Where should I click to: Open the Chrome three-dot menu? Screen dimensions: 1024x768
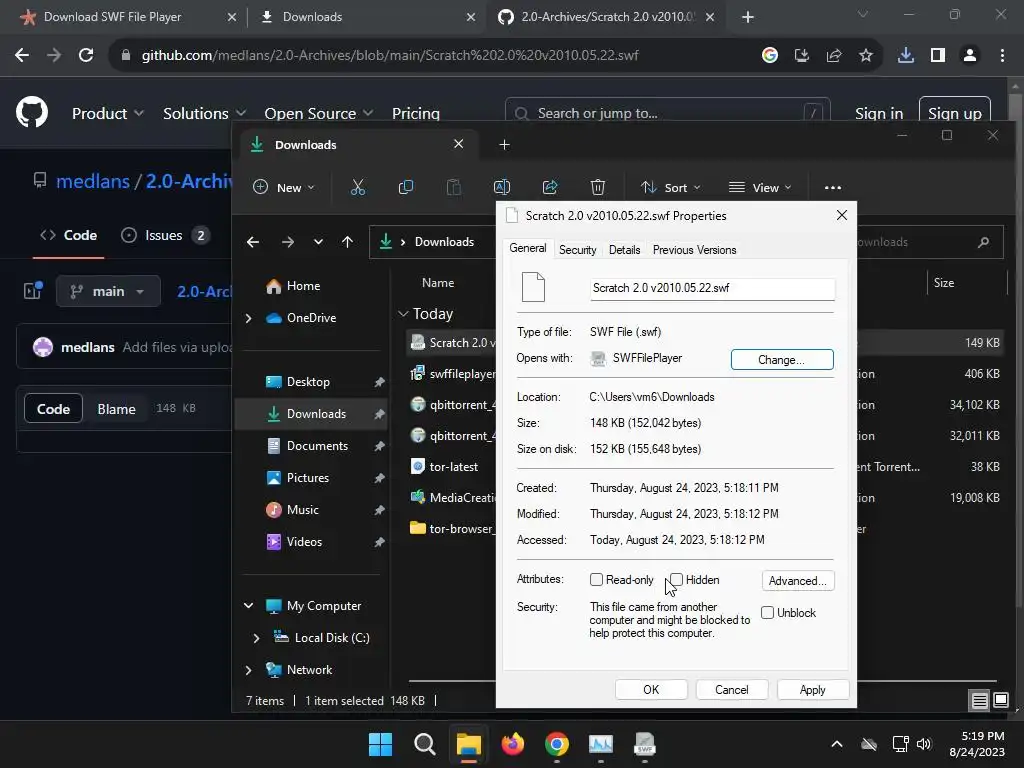point(1002,55)
